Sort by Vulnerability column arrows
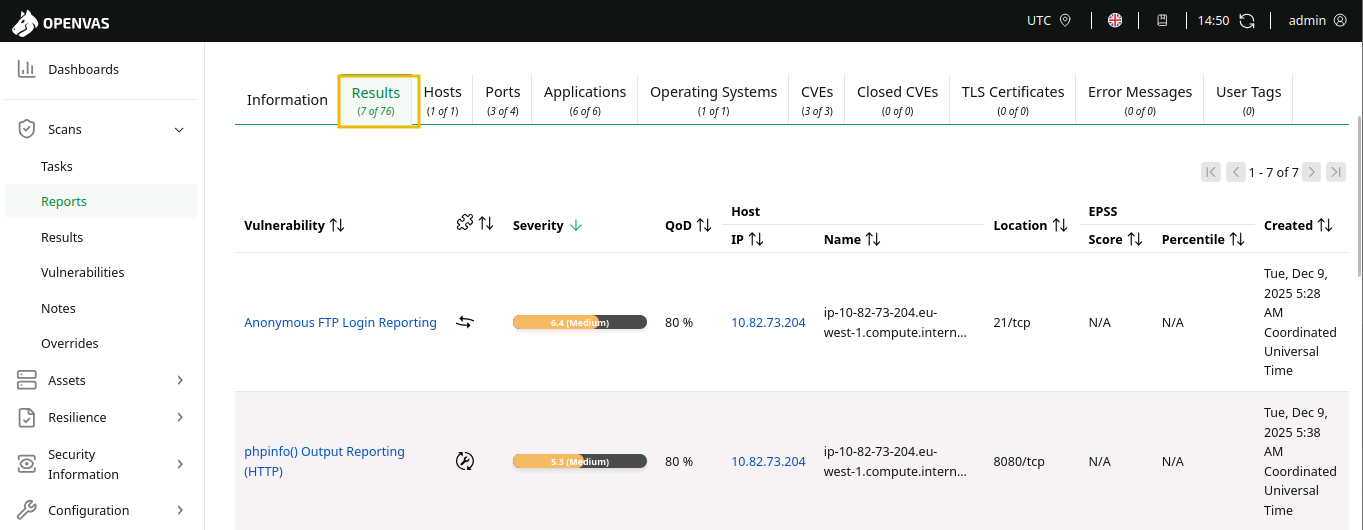 click(x=337, y=225)
